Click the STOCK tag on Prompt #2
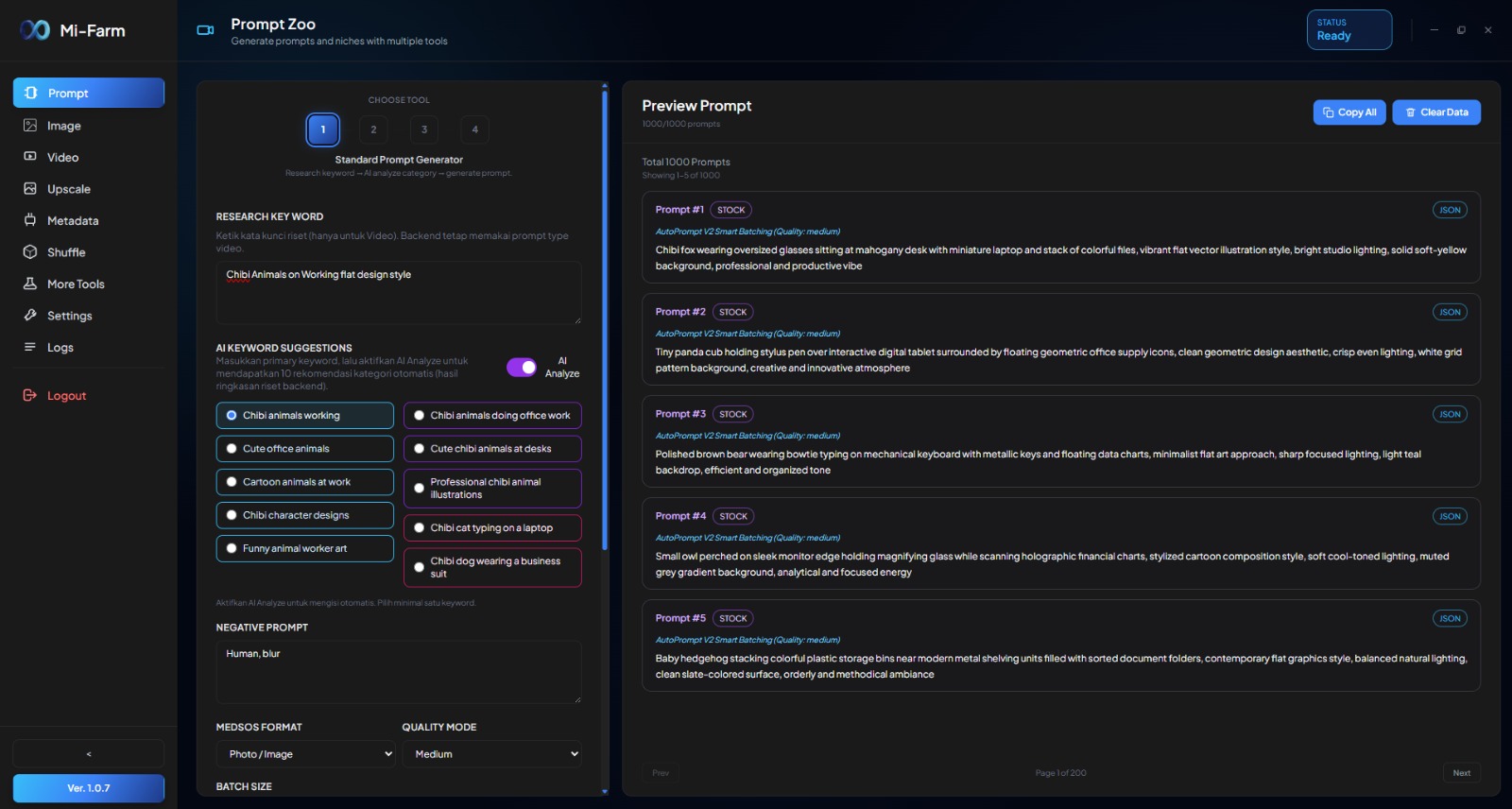Screen dimensions: 1512x809 [733, 312]
